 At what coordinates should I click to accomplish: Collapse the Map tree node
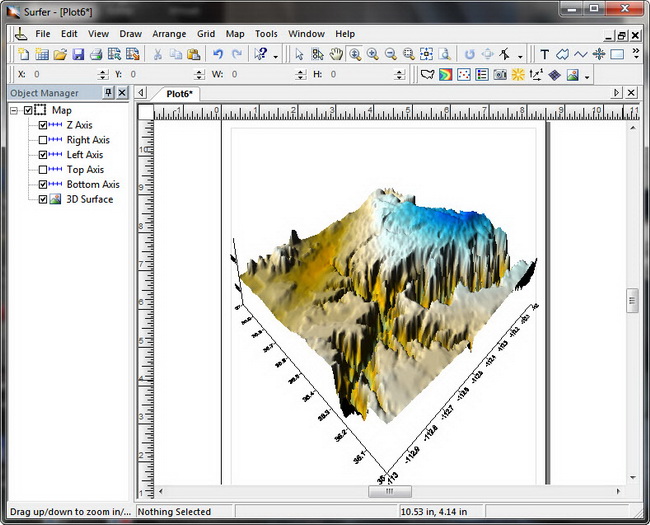click(14, 110)
